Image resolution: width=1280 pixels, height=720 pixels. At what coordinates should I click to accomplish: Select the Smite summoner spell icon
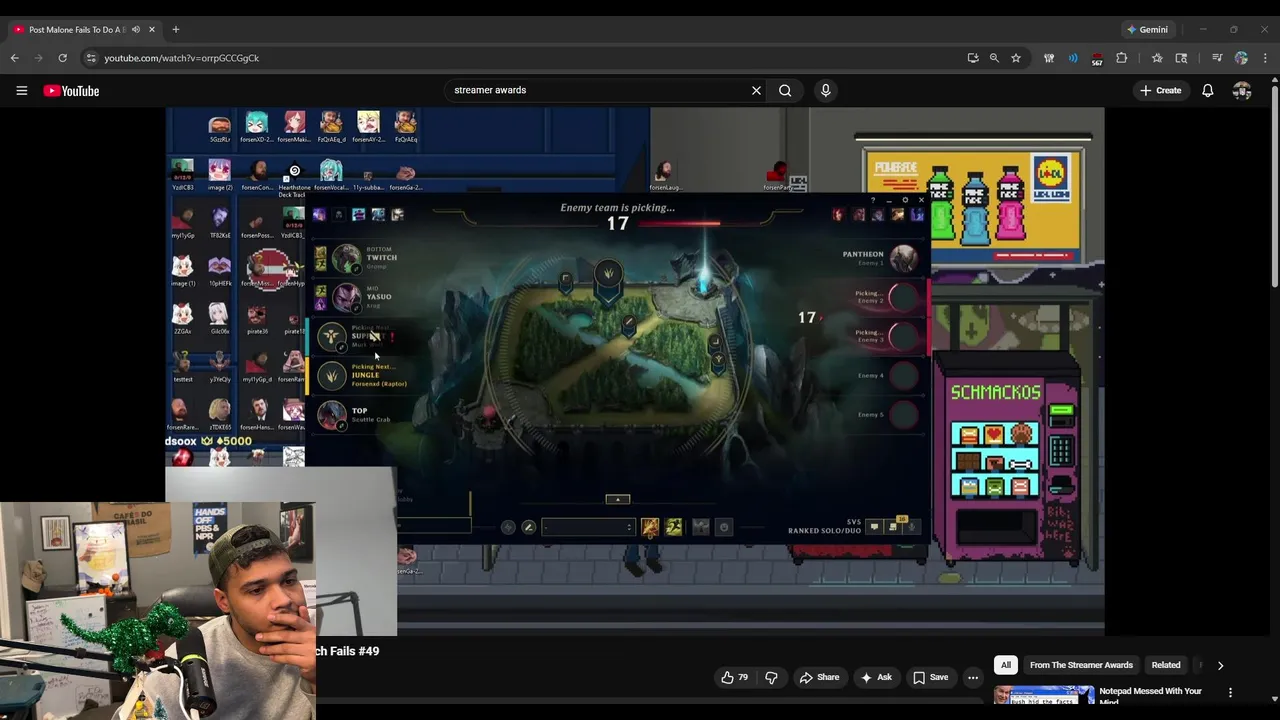click(650, 527)
